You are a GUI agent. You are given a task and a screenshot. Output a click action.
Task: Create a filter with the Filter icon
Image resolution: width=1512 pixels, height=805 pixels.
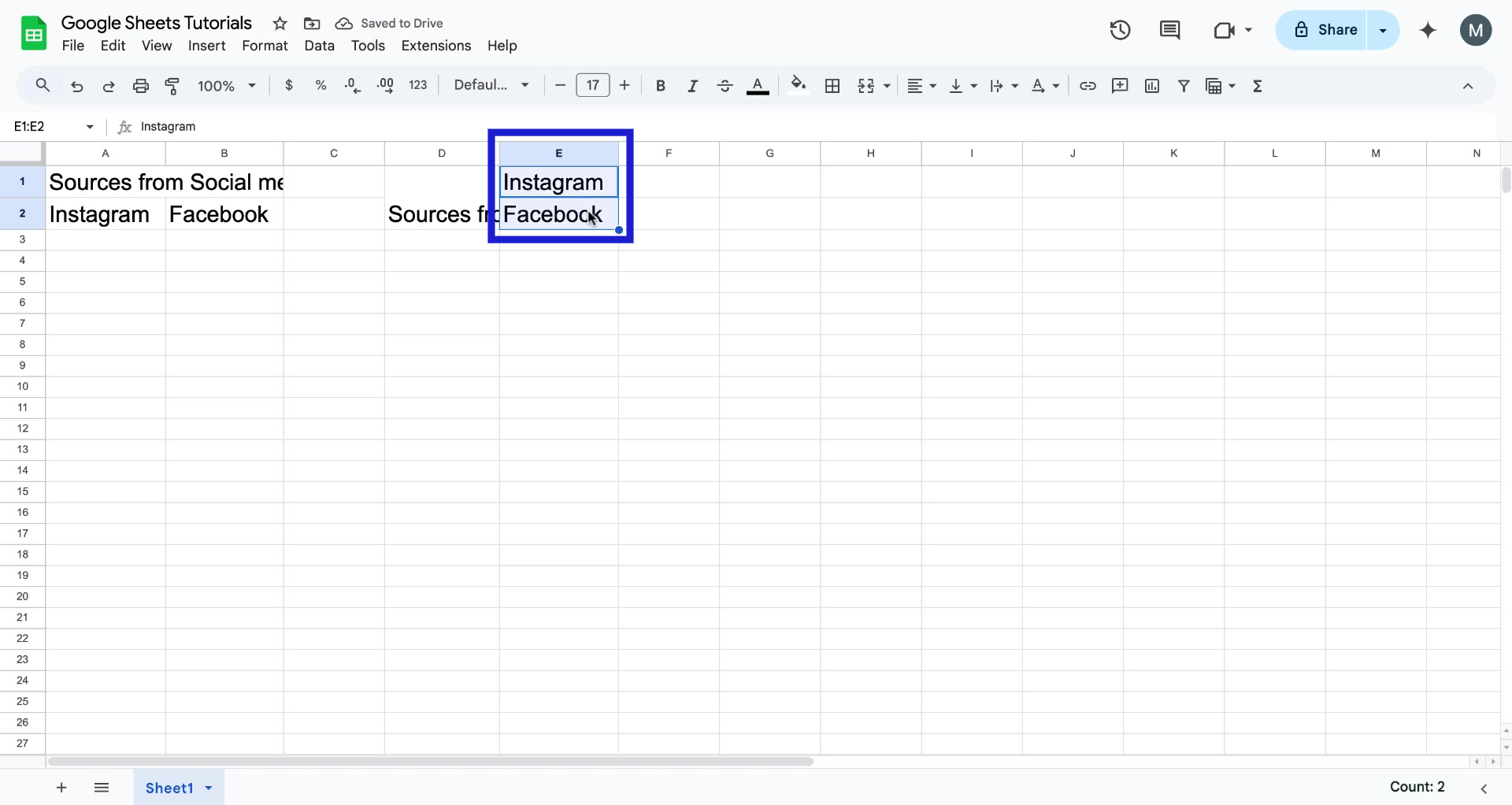(x=1184, y=86)
